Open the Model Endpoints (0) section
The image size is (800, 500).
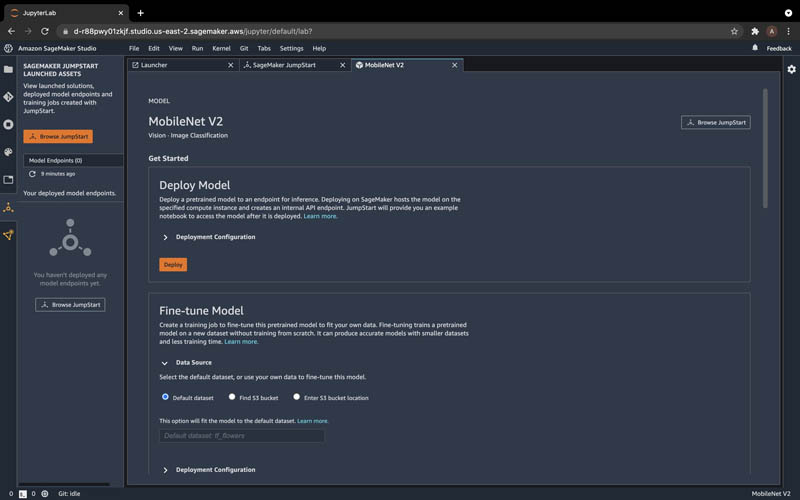click(x=73, y=160)
